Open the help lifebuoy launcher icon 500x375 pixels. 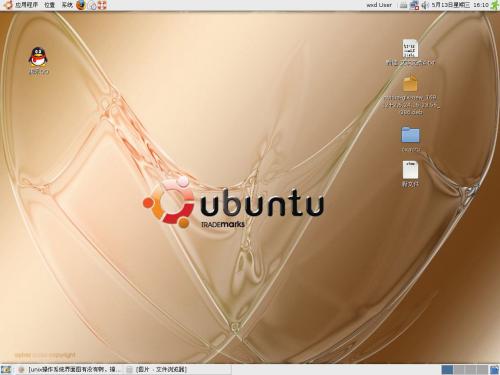[102, 5]
